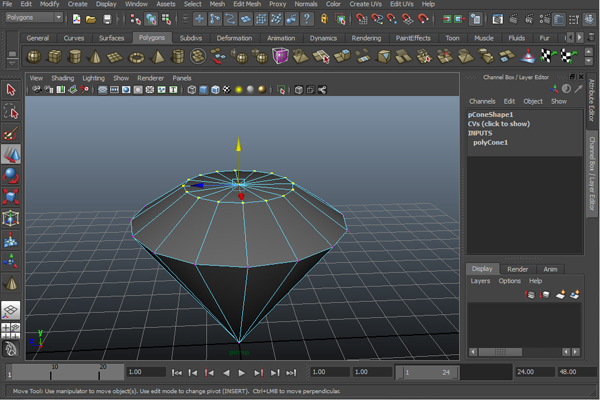Create a polygon cone from the shelf
This screenshot has height=400, width=600.
pyautogui.click(x=95, y=57)
